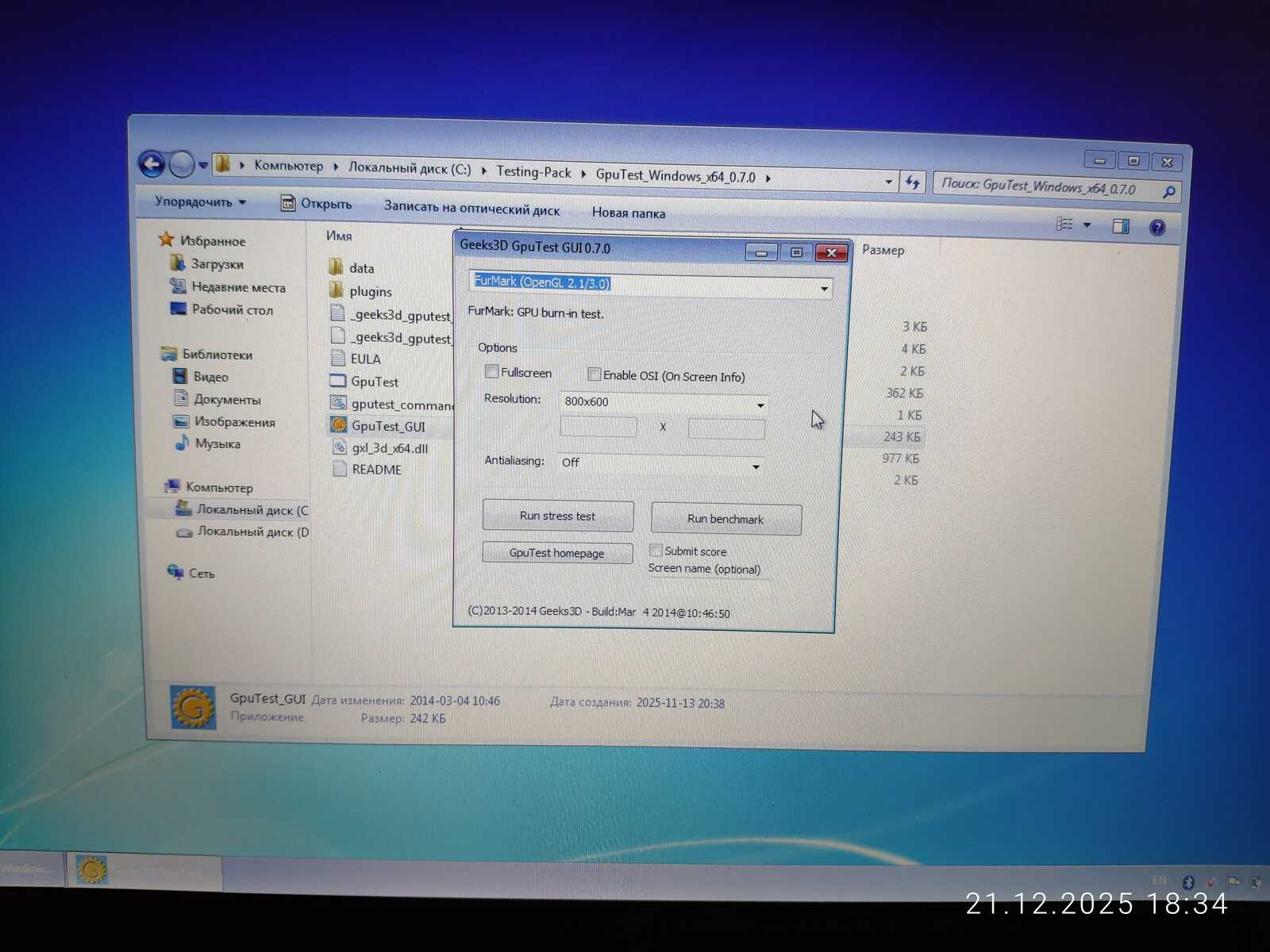The width and height of the screenshot is (1270, 952).
Task: Select the gxl_3d_x64.dll file icon
Action: [340, 447]
